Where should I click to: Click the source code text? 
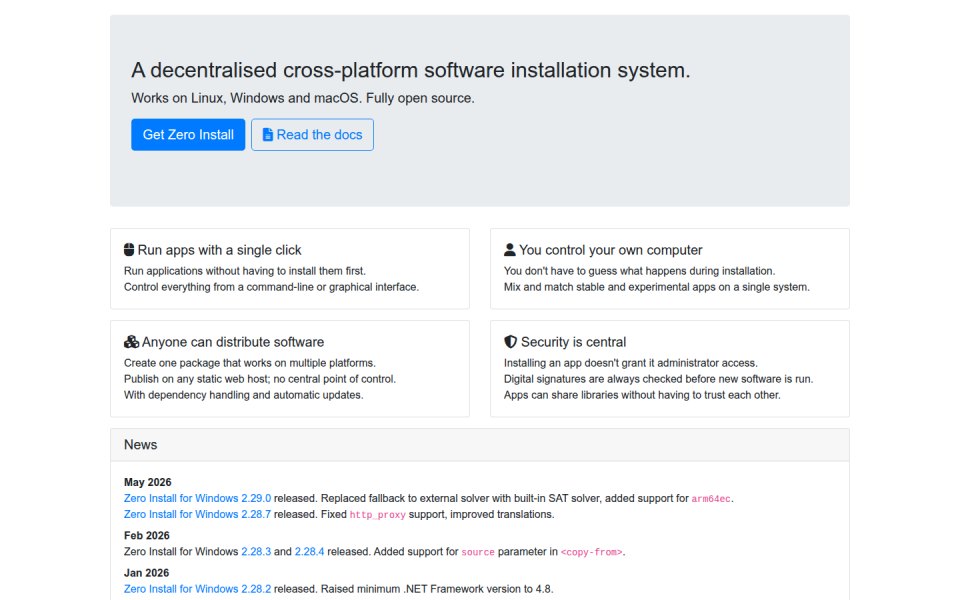point(478,552)
